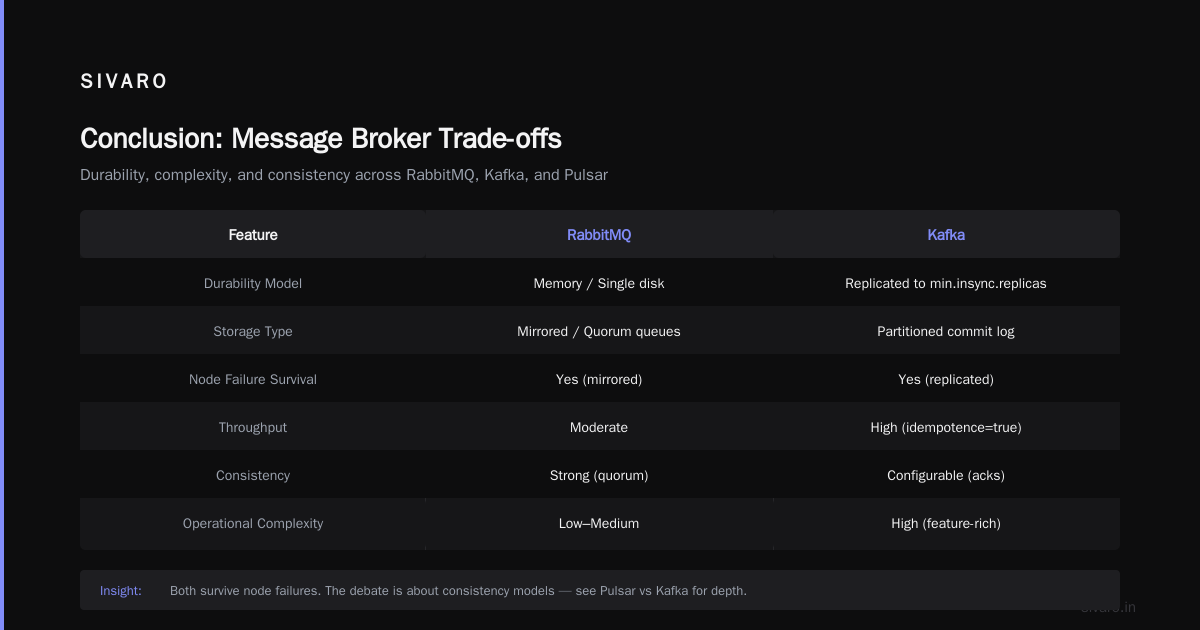Select the Feature column header
1200x630 pixels.
[x=253, y=235]
